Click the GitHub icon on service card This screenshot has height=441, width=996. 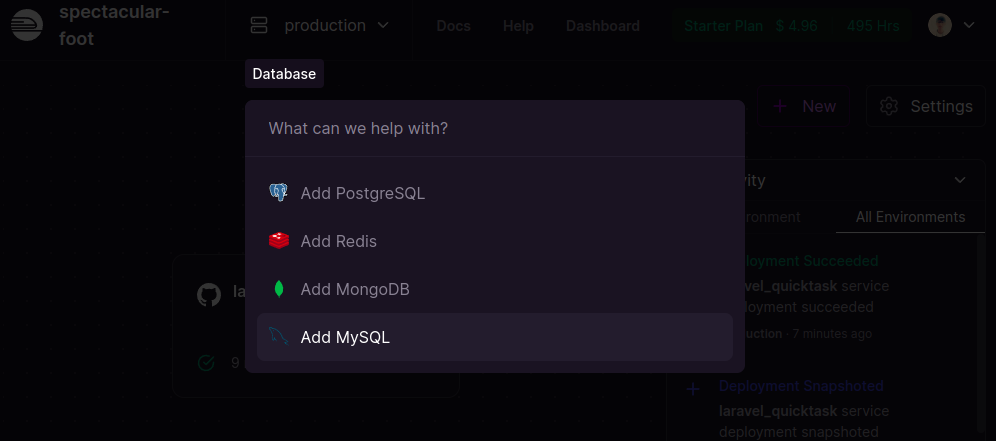pos(209,294)
